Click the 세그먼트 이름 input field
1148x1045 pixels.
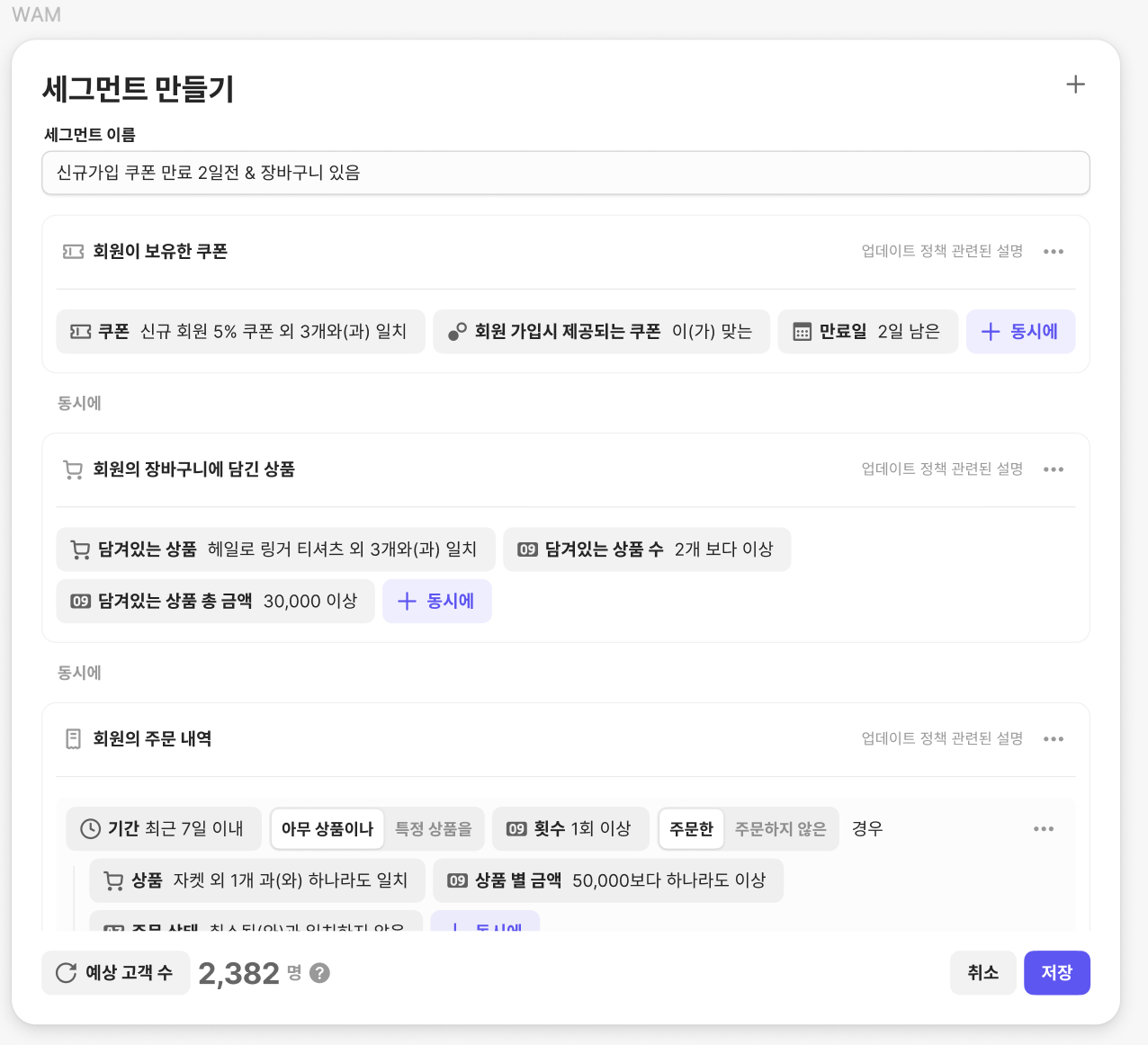pyautogui.click(x=565, y=173)
